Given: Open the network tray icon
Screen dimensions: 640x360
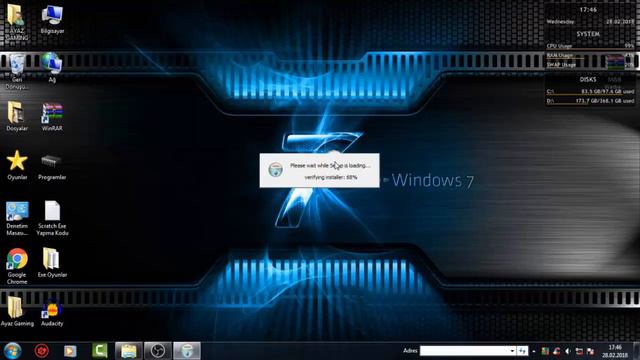Looking at the screenshot, I should click(579, 351).
